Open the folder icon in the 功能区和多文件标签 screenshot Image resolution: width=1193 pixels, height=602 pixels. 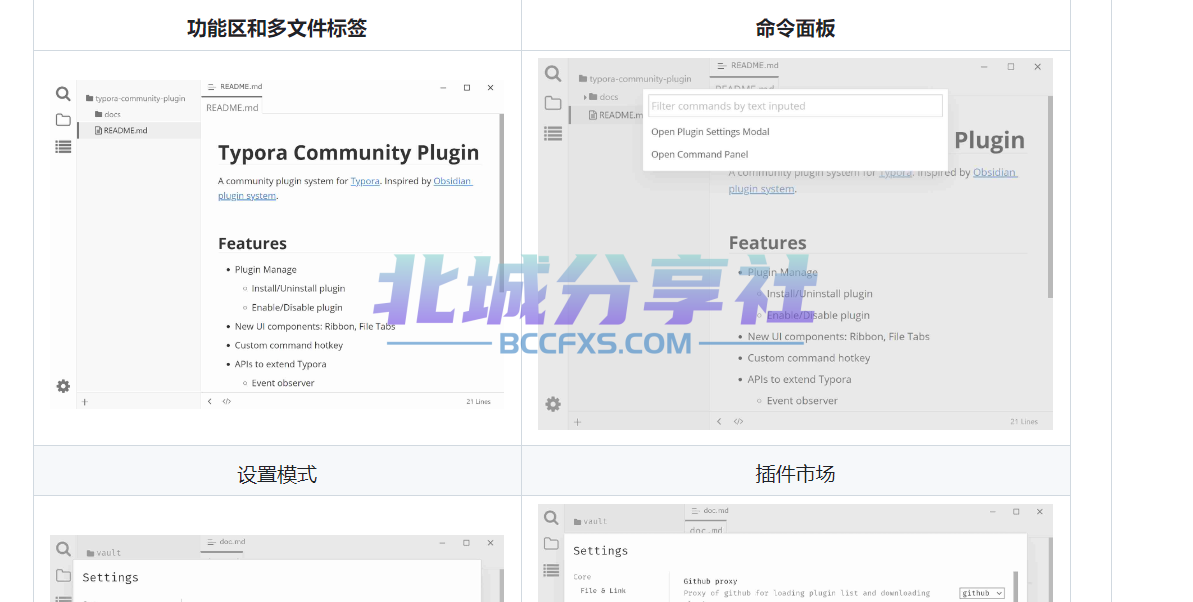63,120
